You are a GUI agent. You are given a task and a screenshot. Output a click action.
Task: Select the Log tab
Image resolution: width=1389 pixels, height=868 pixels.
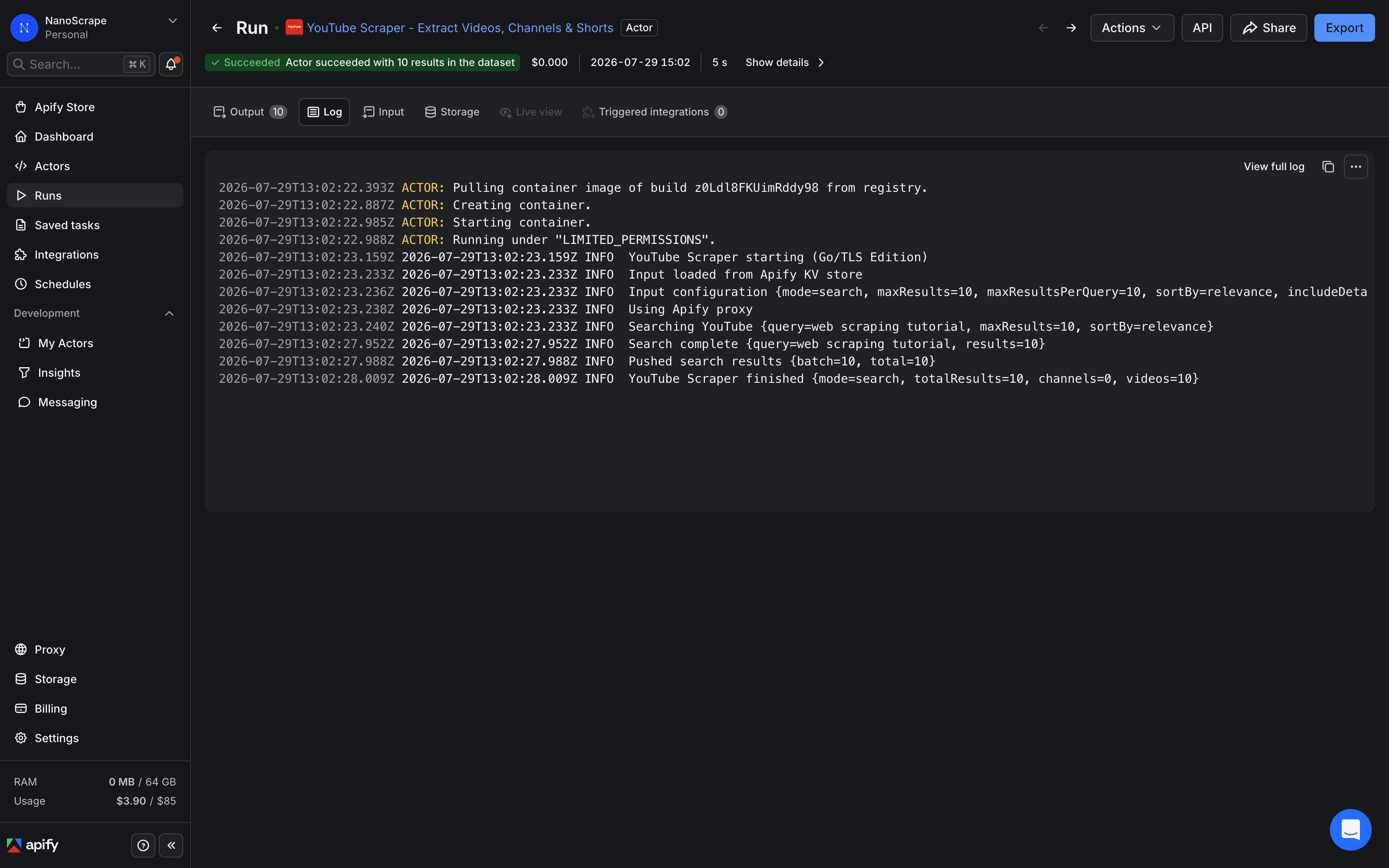coord(324,112)
